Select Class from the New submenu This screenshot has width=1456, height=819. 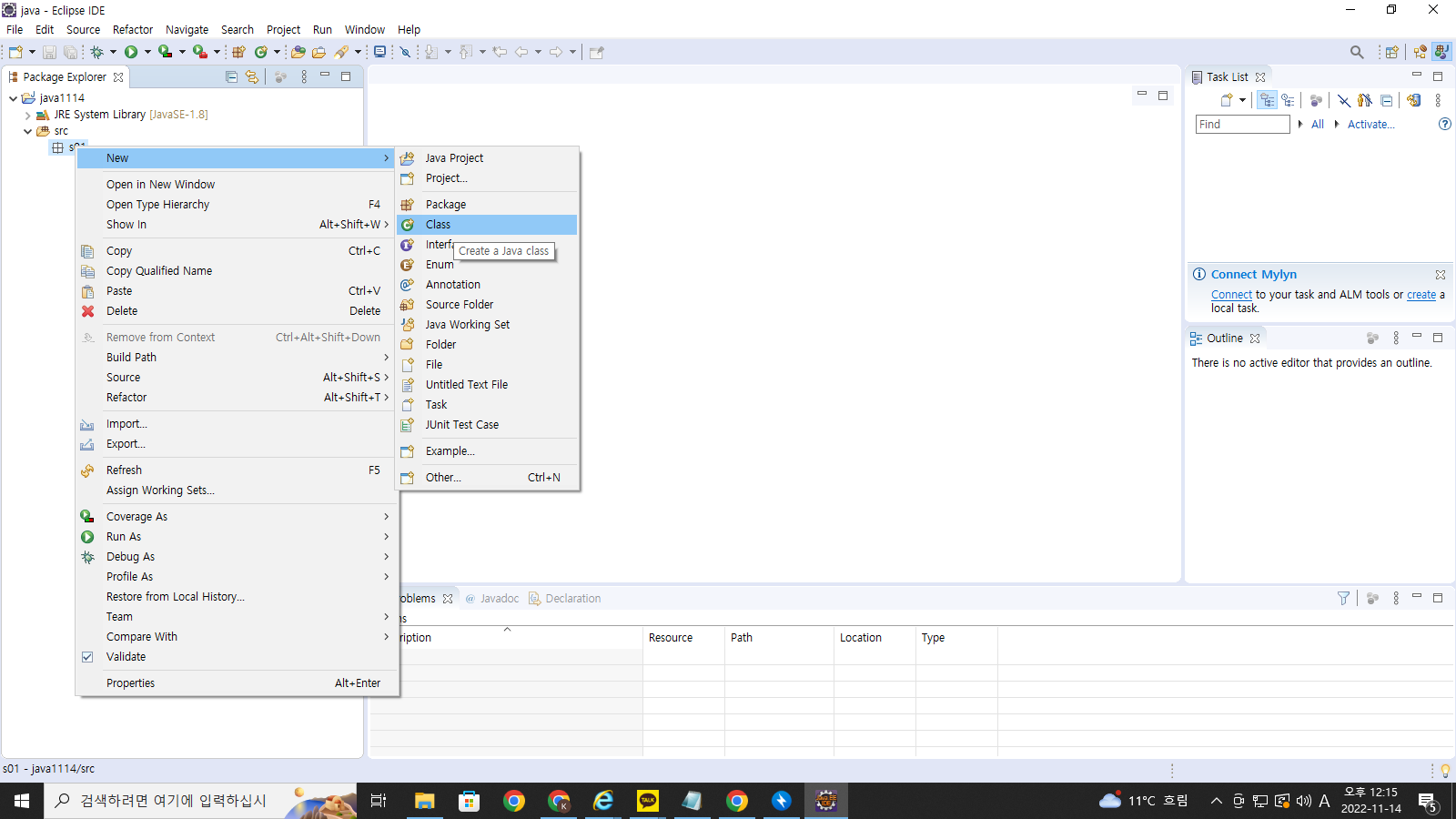(487, 225)
